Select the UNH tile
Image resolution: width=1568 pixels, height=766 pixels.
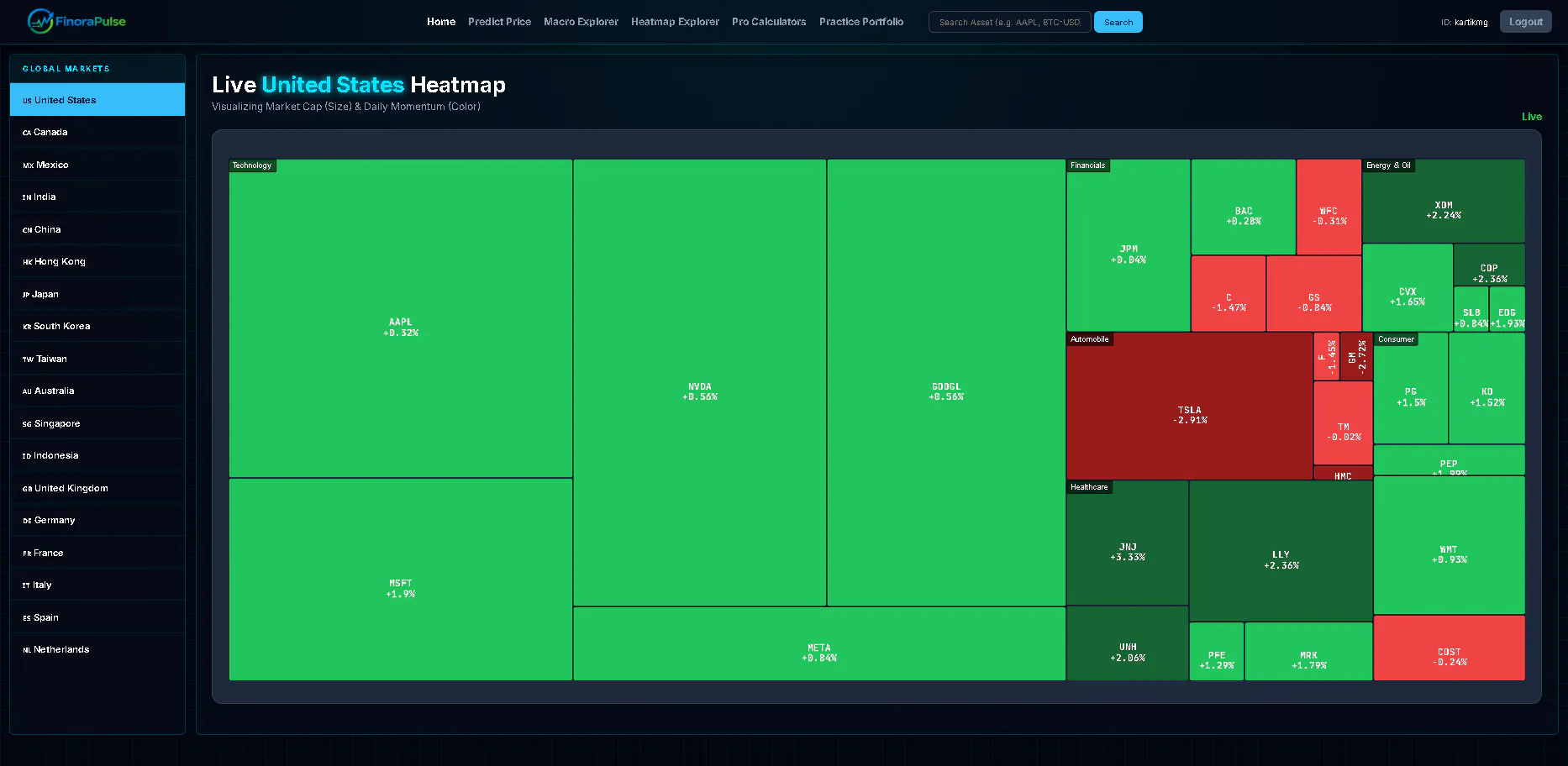pos(1128,643)
